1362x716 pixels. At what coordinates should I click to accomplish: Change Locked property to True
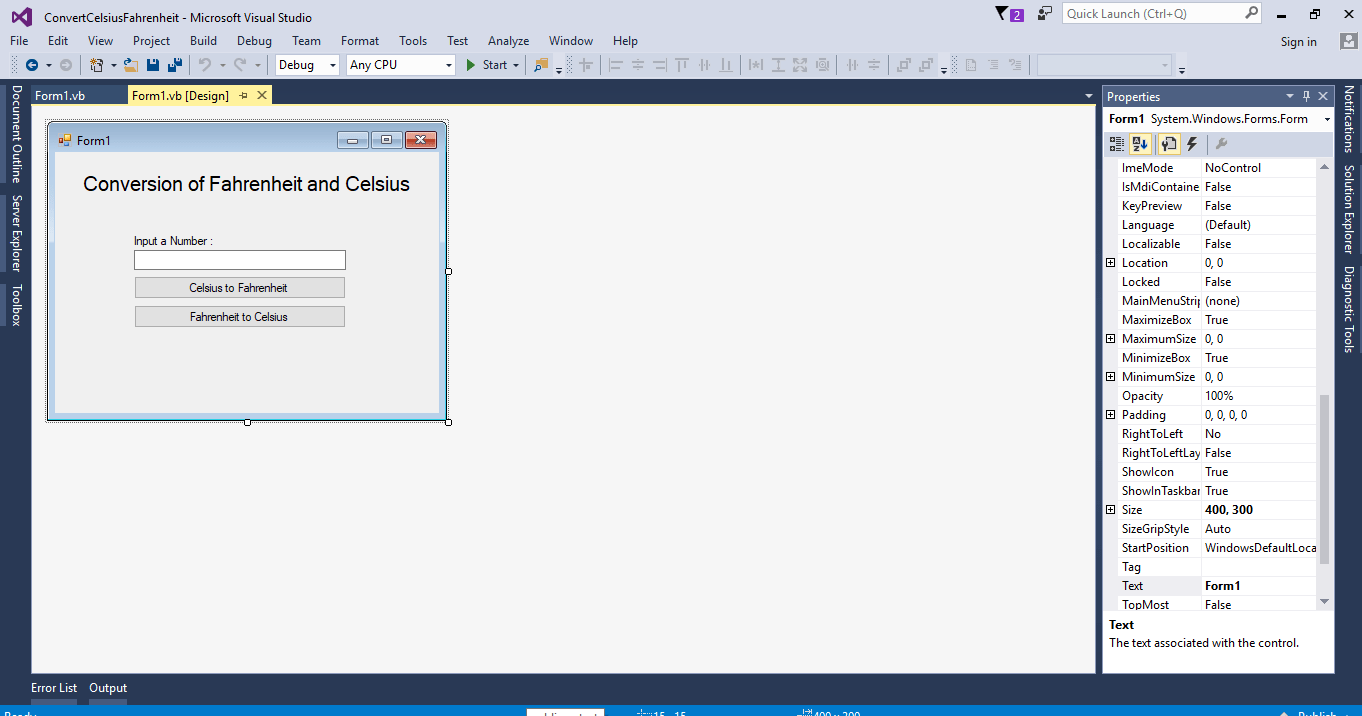(1260, 281)
